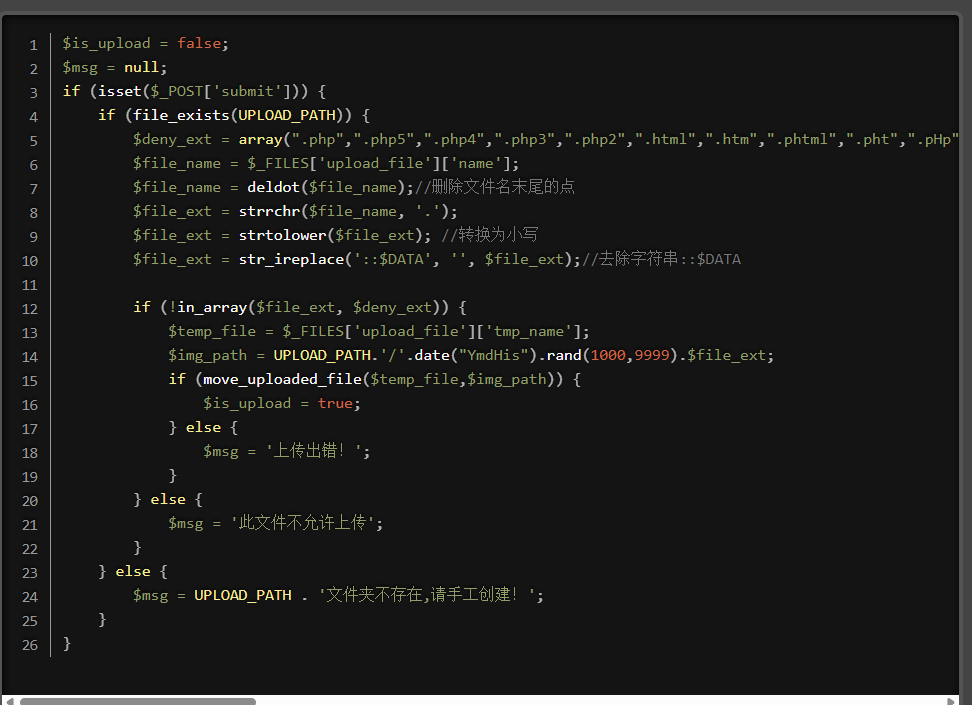Click the '$is_upload = false;' line
Viewport: 972px width, 705px height.
pos(145,43)
